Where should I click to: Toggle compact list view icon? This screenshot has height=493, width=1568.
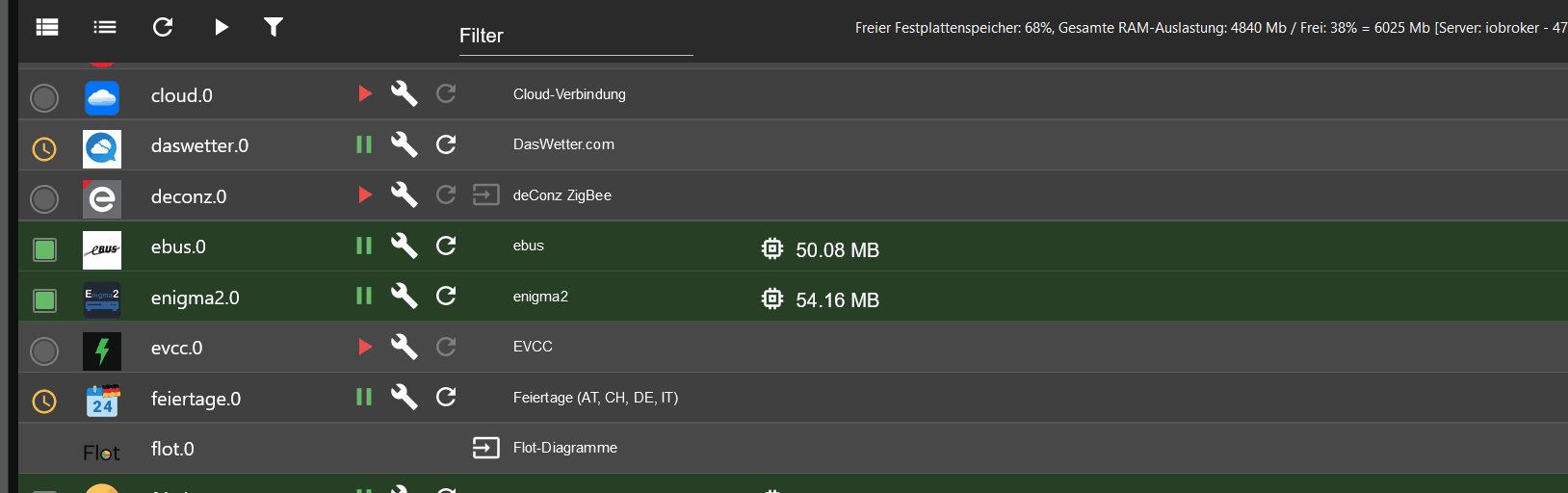(105, 27)
